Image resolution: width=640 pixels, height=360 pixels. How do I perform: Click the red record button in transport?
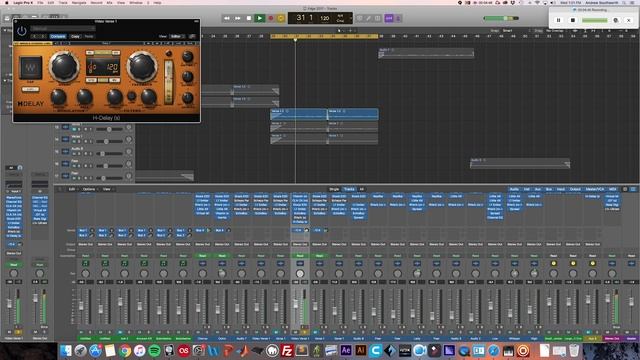(x=270, y=18)
